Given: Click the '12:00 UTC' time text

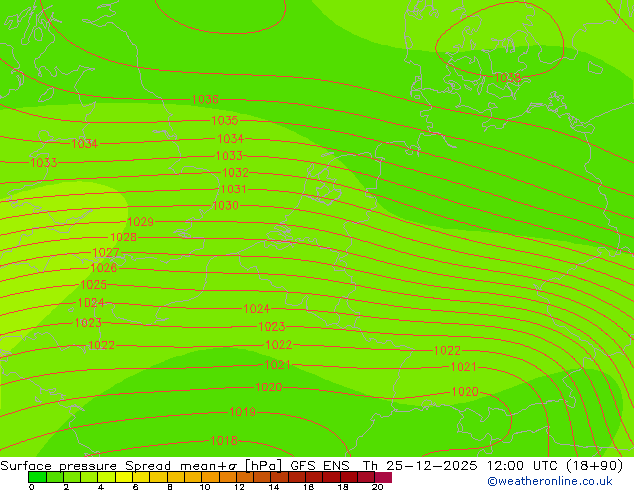Looking at the screenshot, I should (x=524, y=466).
